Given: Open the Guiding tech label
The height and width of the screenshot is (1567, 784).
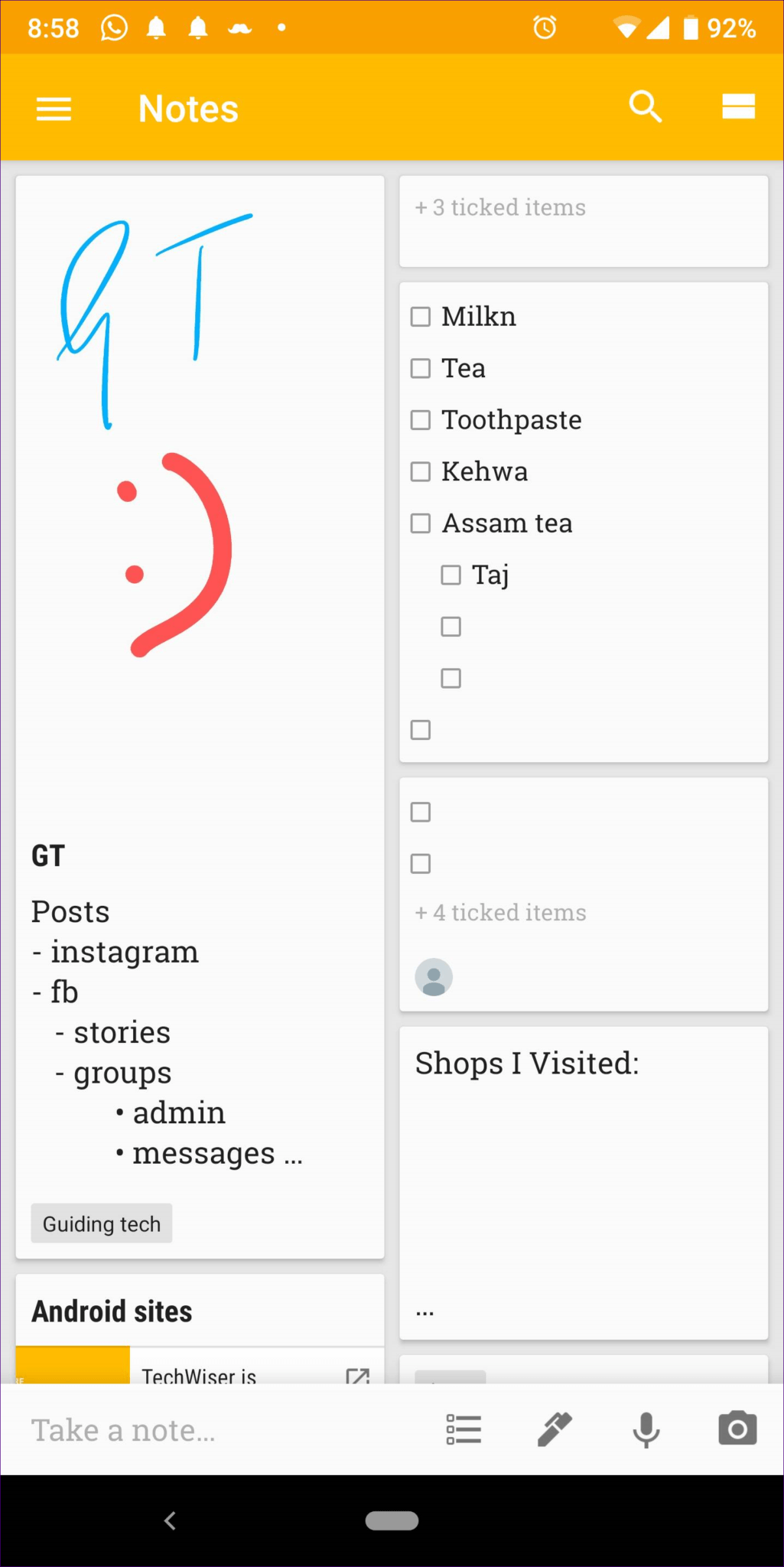Looking at the screenshot, I should [102, 1224].
